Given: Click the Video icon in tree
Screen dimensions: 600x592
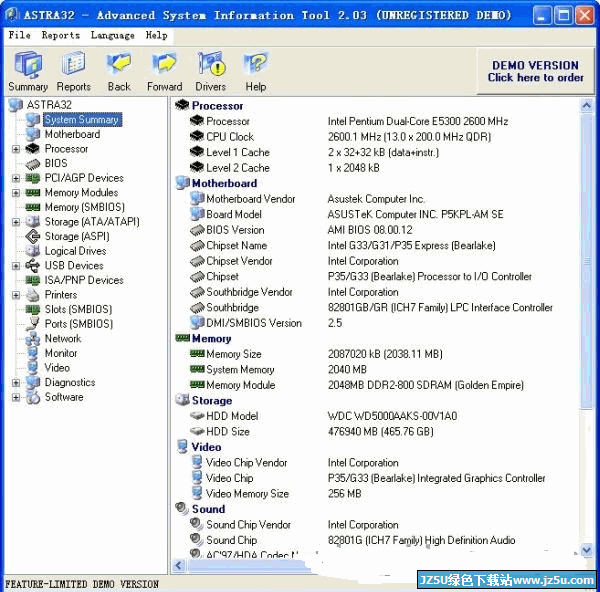Looking at the screenshot, I should click(x=33, y=368).
